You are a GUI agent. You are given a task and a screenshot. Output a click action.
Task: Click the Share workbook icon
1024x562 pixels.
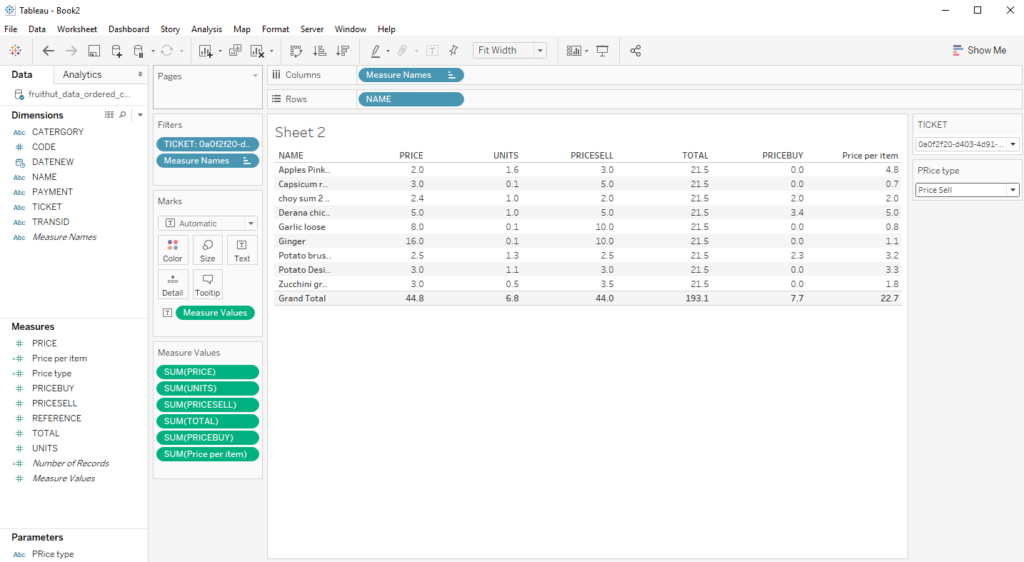pos(636,50)
